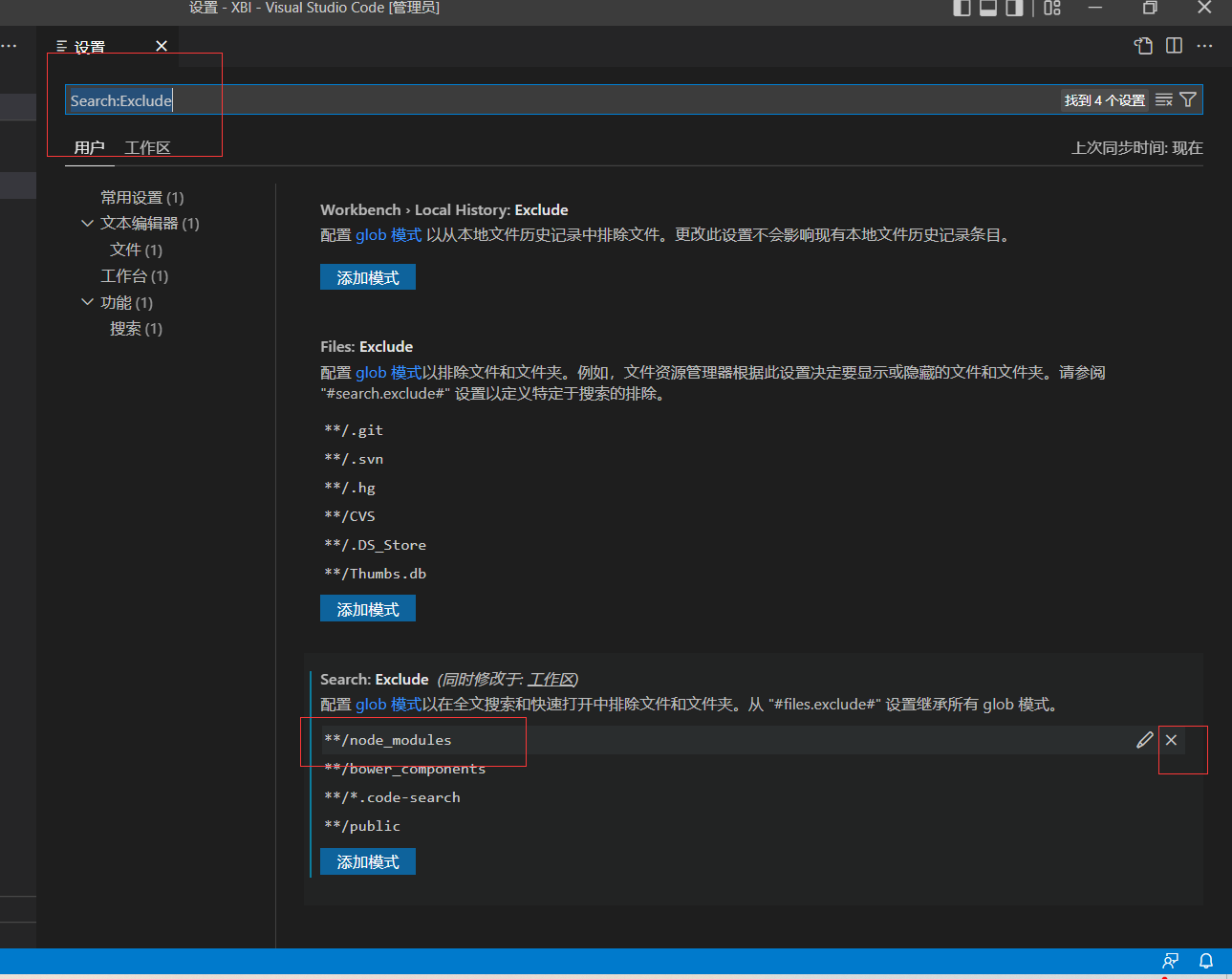Open the editor More Actions ellipsis menu
The image size is (1232, 979).
[1204, 46]
